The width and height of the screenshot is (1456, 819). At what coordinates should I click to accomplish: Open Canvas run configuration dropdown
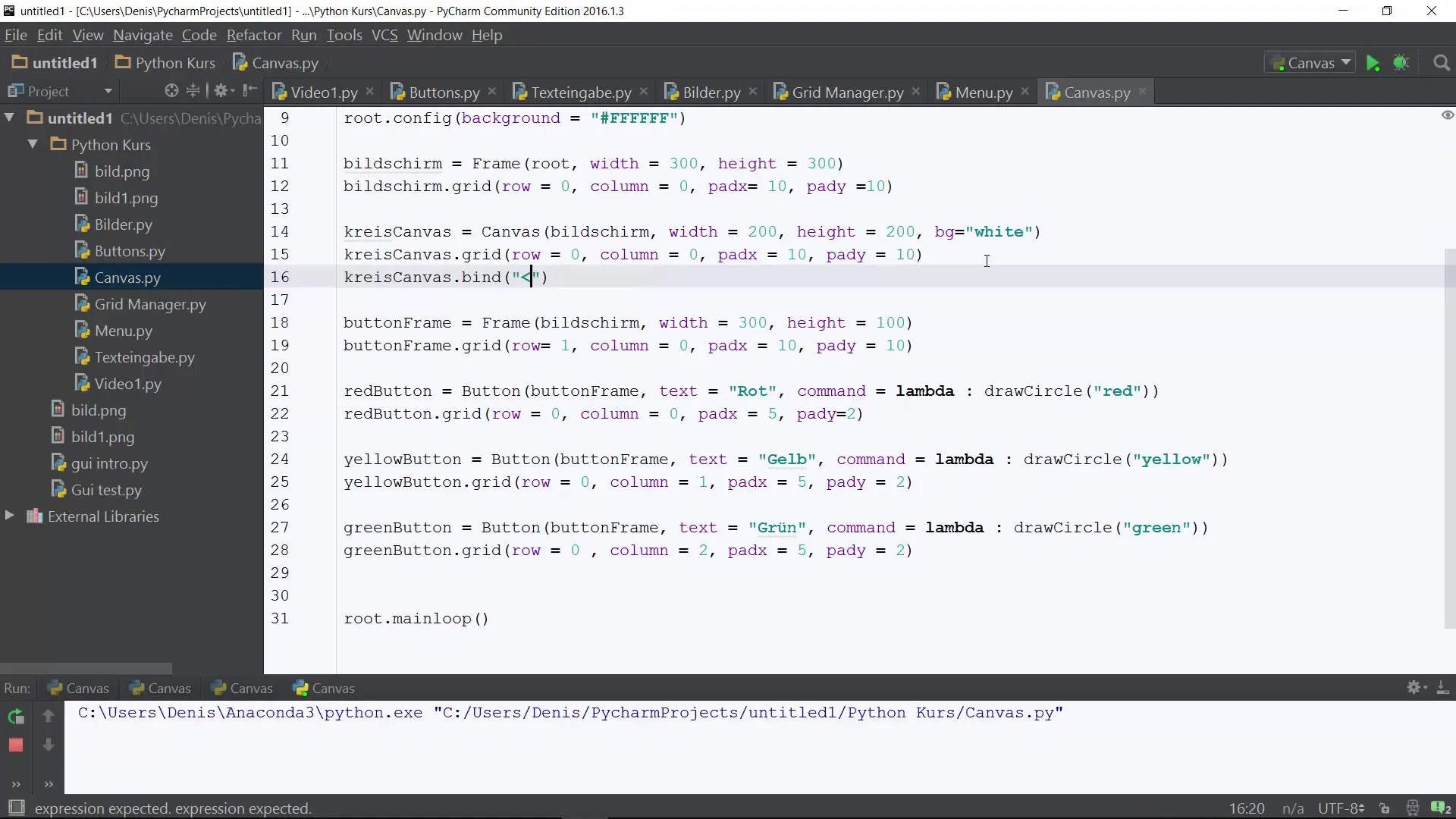[x=1312, y=63]
